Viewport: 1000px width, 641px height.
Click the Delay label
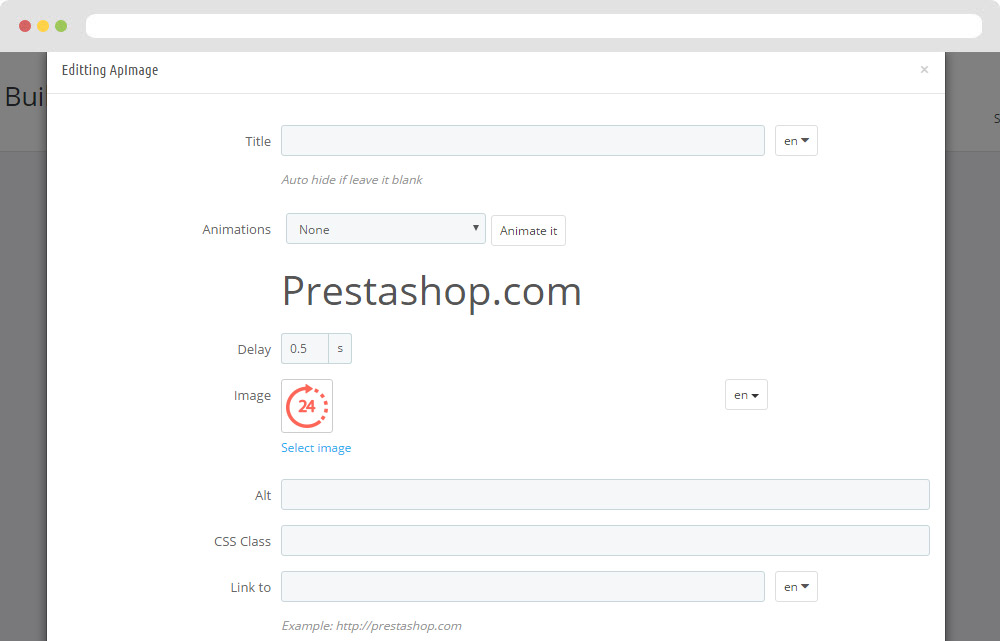coord(254,350)
